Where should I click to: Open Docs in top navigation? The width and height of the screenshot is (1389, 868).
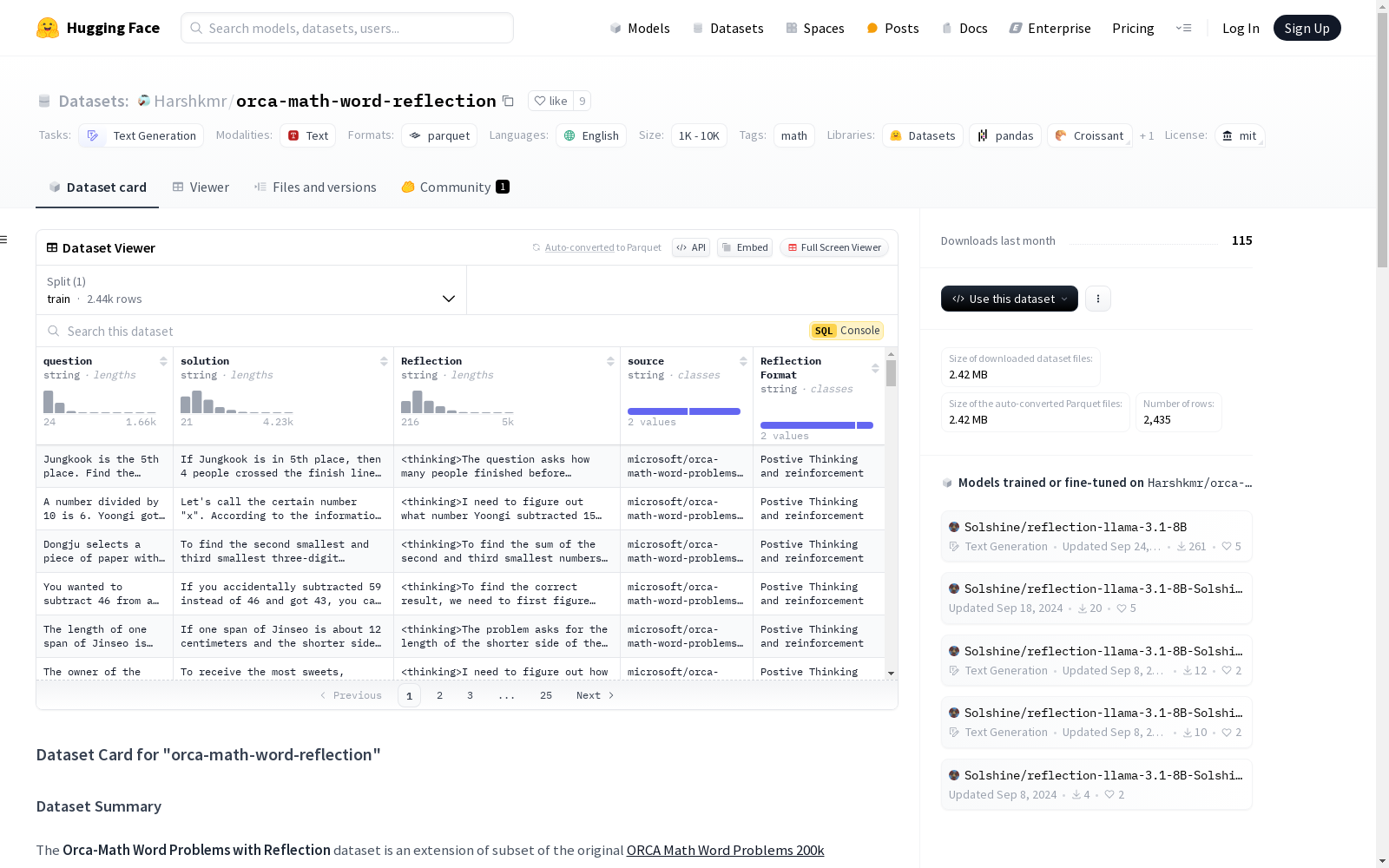click(x=964, y=28)
